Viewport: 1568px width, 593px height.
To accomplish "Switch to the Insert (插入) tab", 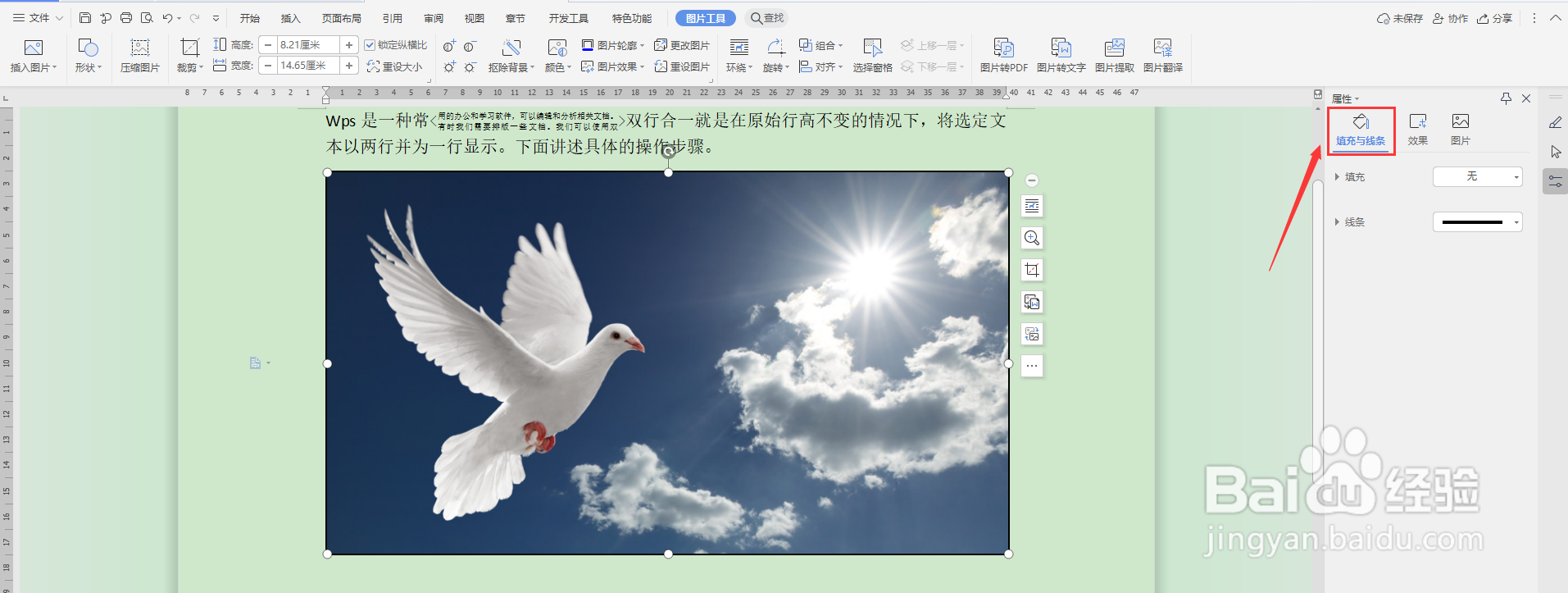I will (x=291, y=18).
